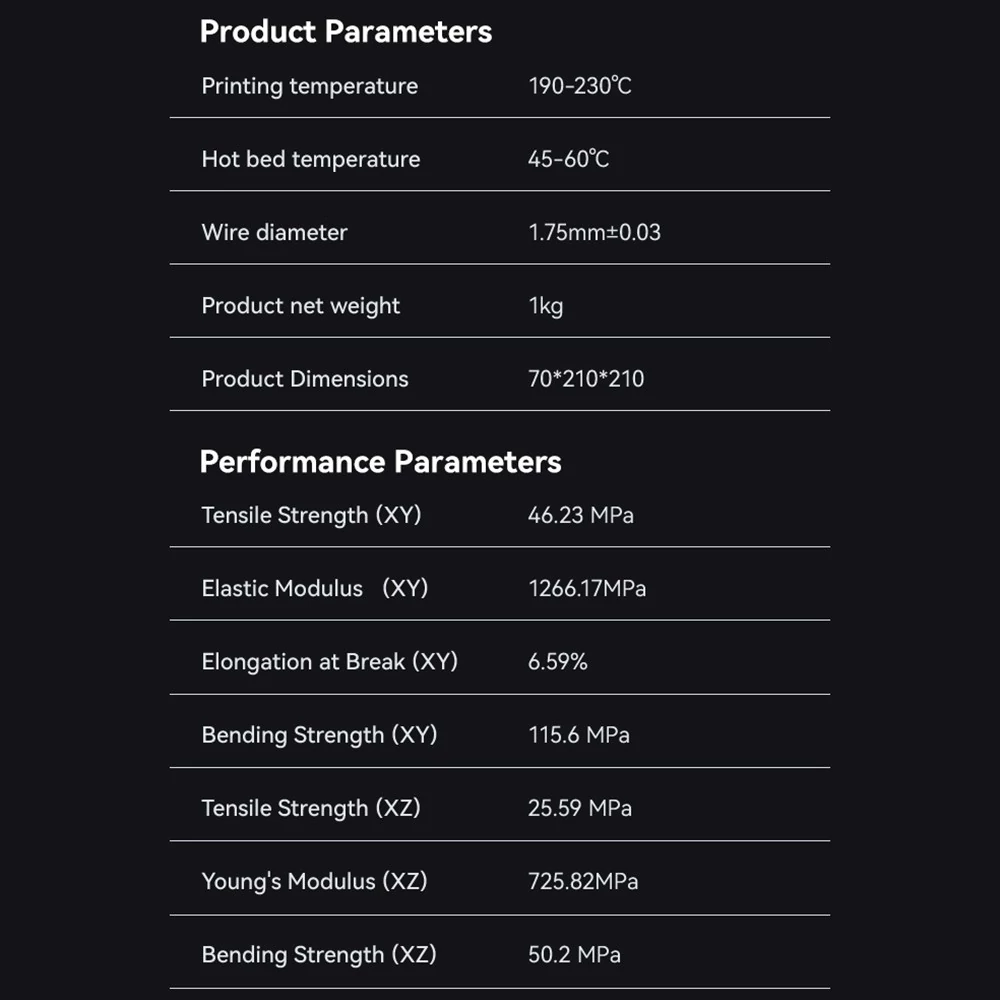Image resolution: width=1000 pixels, height=1000 pixels.
Task: Click the 1kg weight value
Action: coord(546,306)
